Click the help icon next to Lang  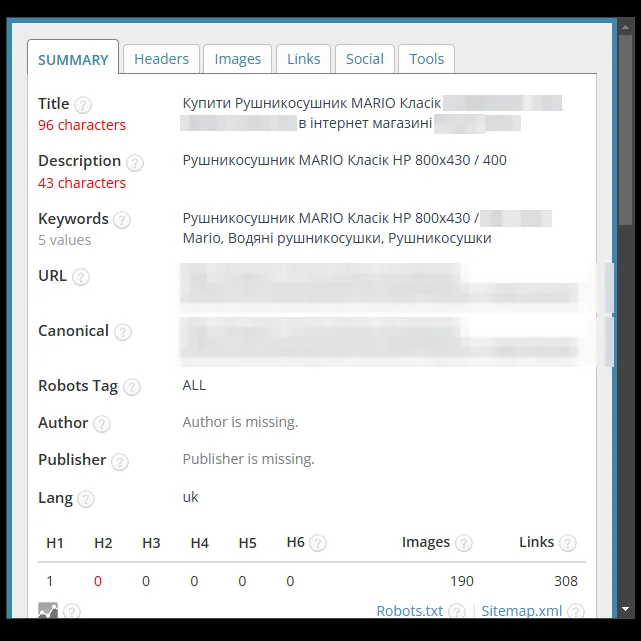pyautogui.click(x=86, y=499)
